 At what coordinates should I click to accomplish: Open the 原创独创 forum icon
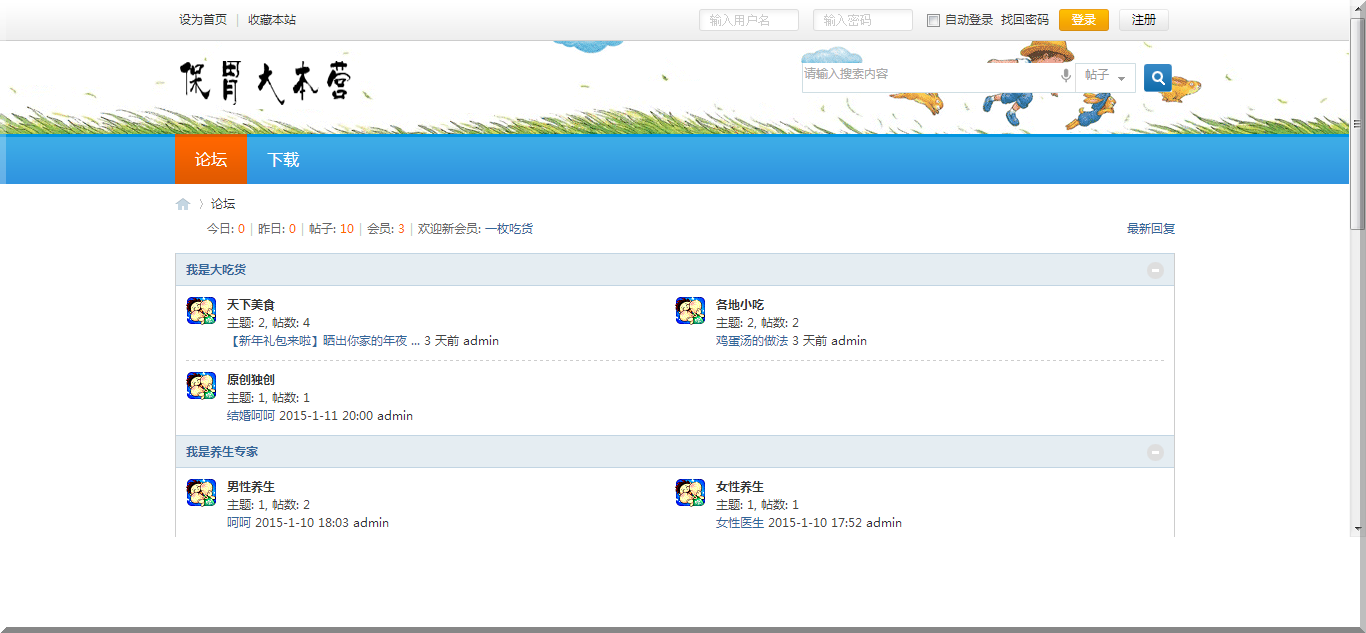(201, 386)
